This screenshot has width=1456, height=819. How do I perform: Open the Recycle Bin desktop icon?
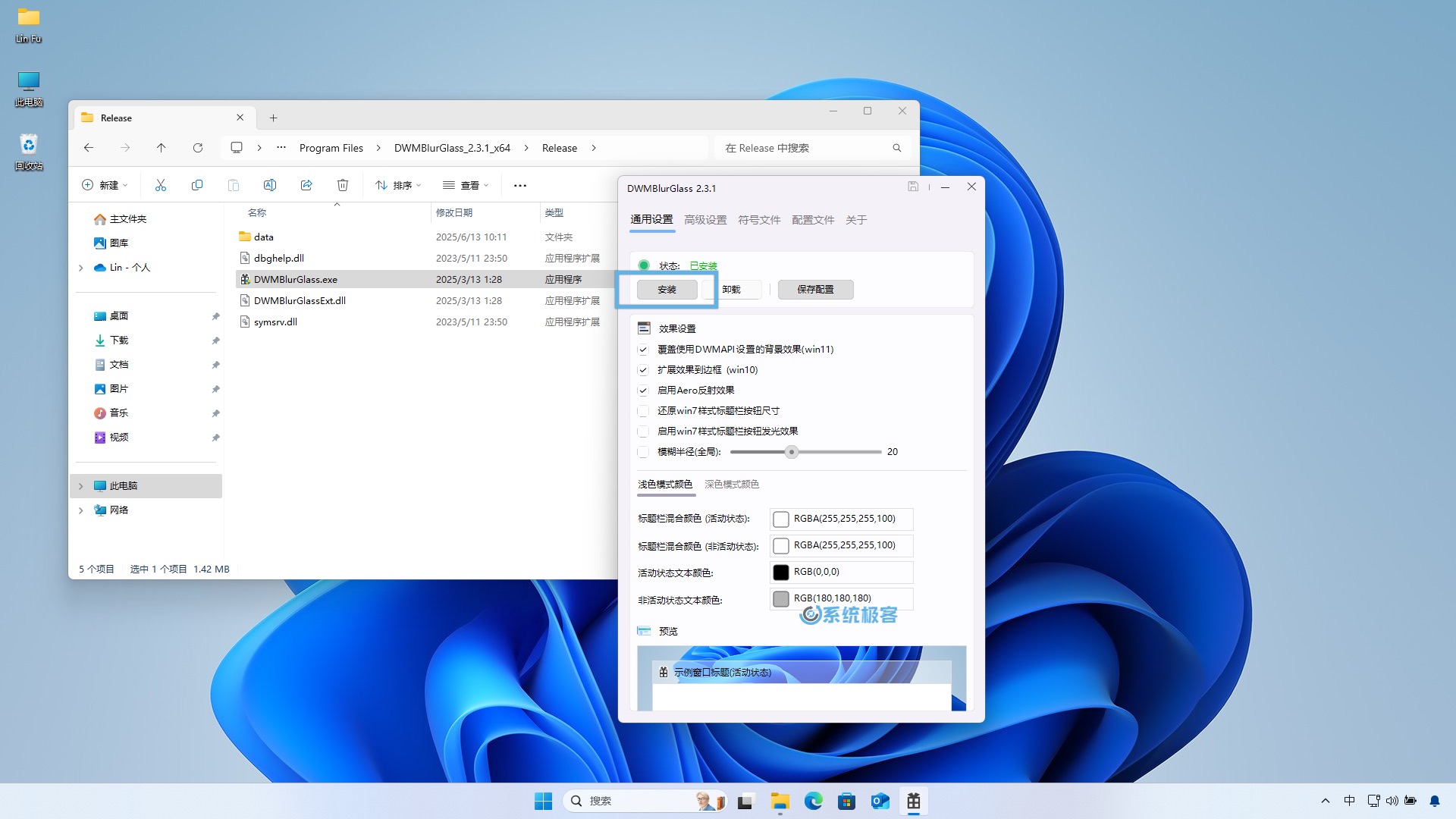(29, 152)
